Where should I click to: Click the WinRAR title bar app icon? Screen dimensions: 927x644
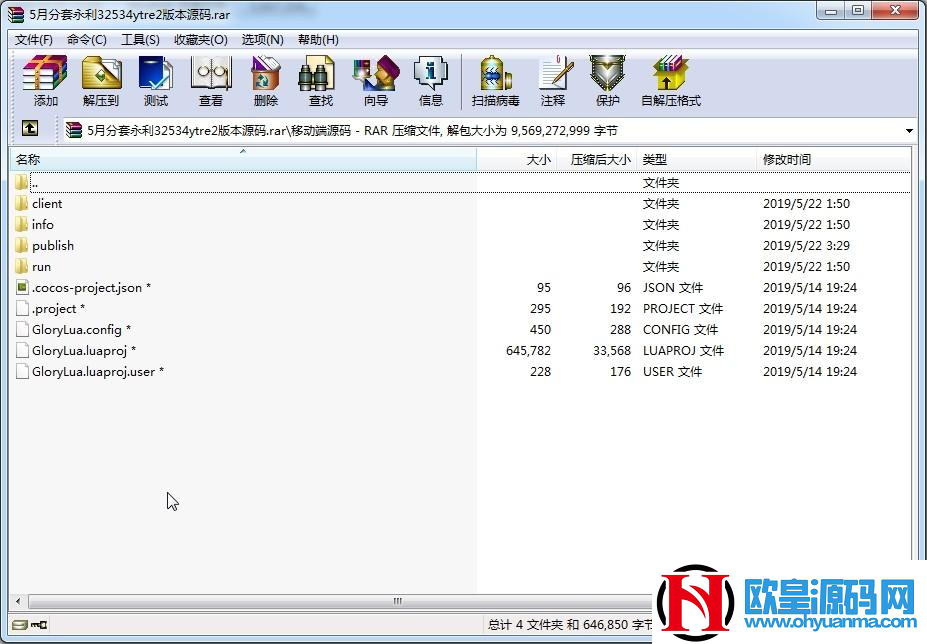(16, 13)
